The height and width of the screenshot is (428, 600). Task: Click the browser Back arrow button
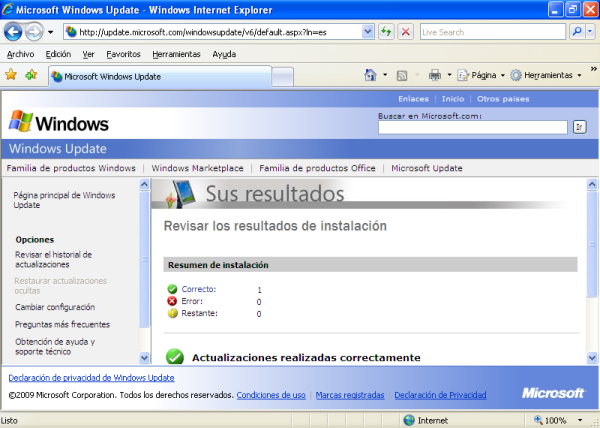coord(16,32)
